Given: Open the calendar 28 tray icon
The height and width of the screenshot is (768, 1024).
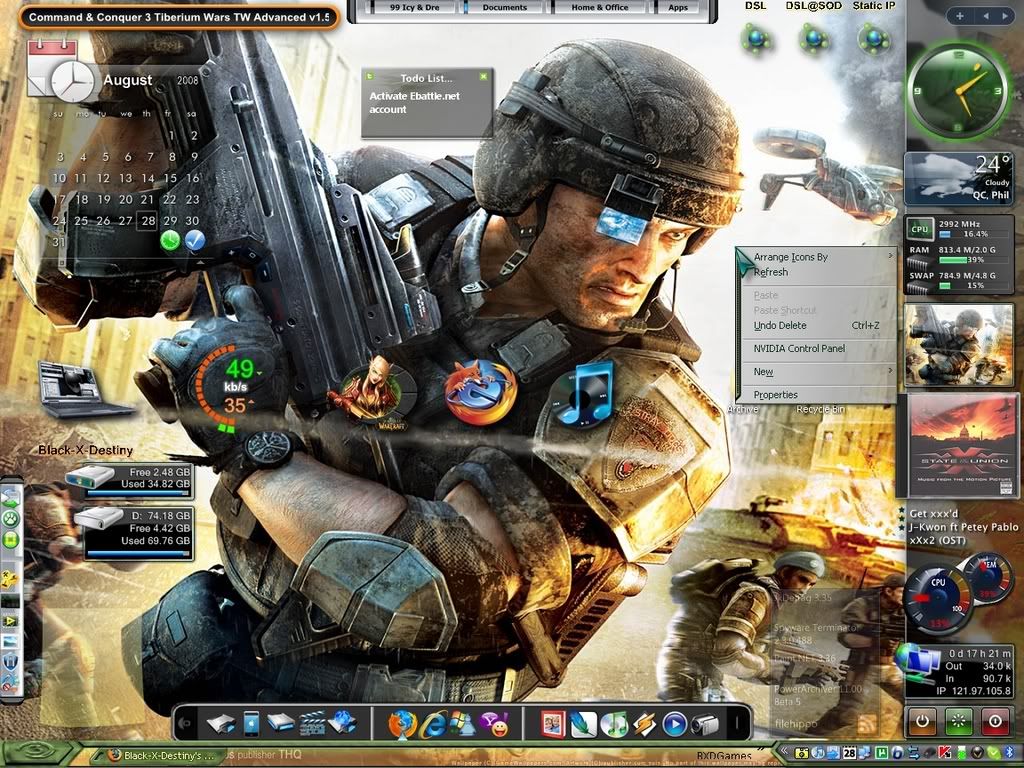Looking at the screenshot, I should (x=849, y=754).
